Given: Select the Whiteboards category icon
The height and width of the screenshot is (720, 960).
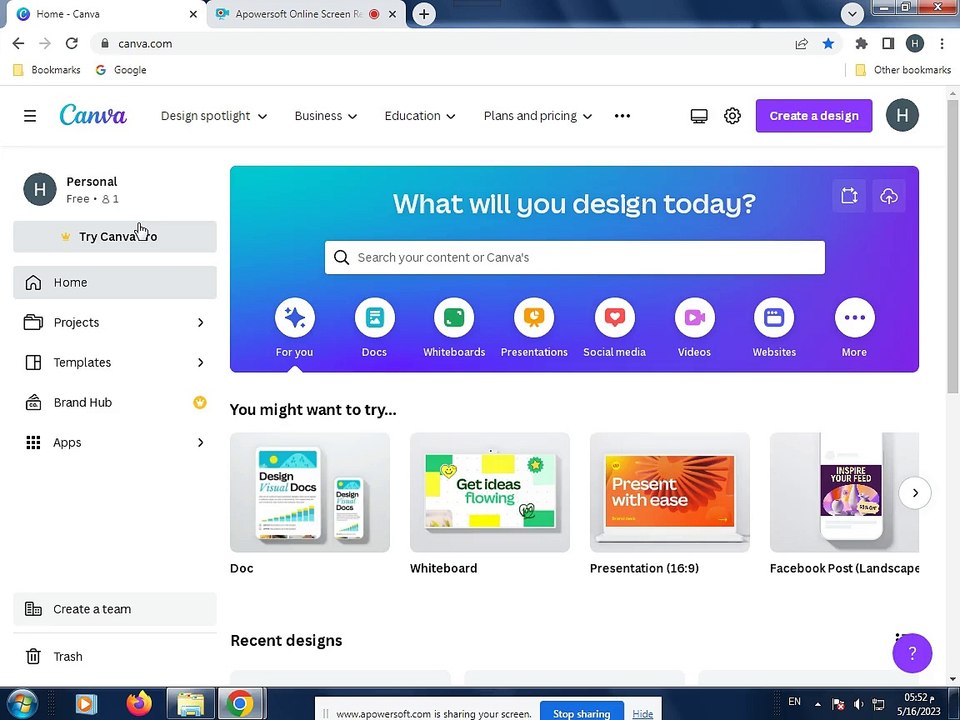Looking at the screenshot, I should pyautogui.click(x=454, y=318).
